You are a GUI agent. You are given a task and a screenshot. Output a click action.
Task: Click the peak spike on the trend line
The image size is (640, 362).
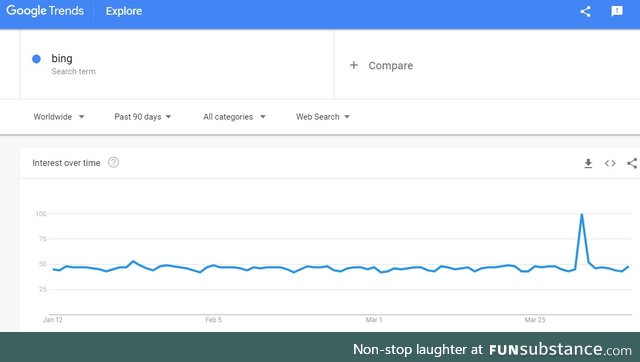point(582,214)
